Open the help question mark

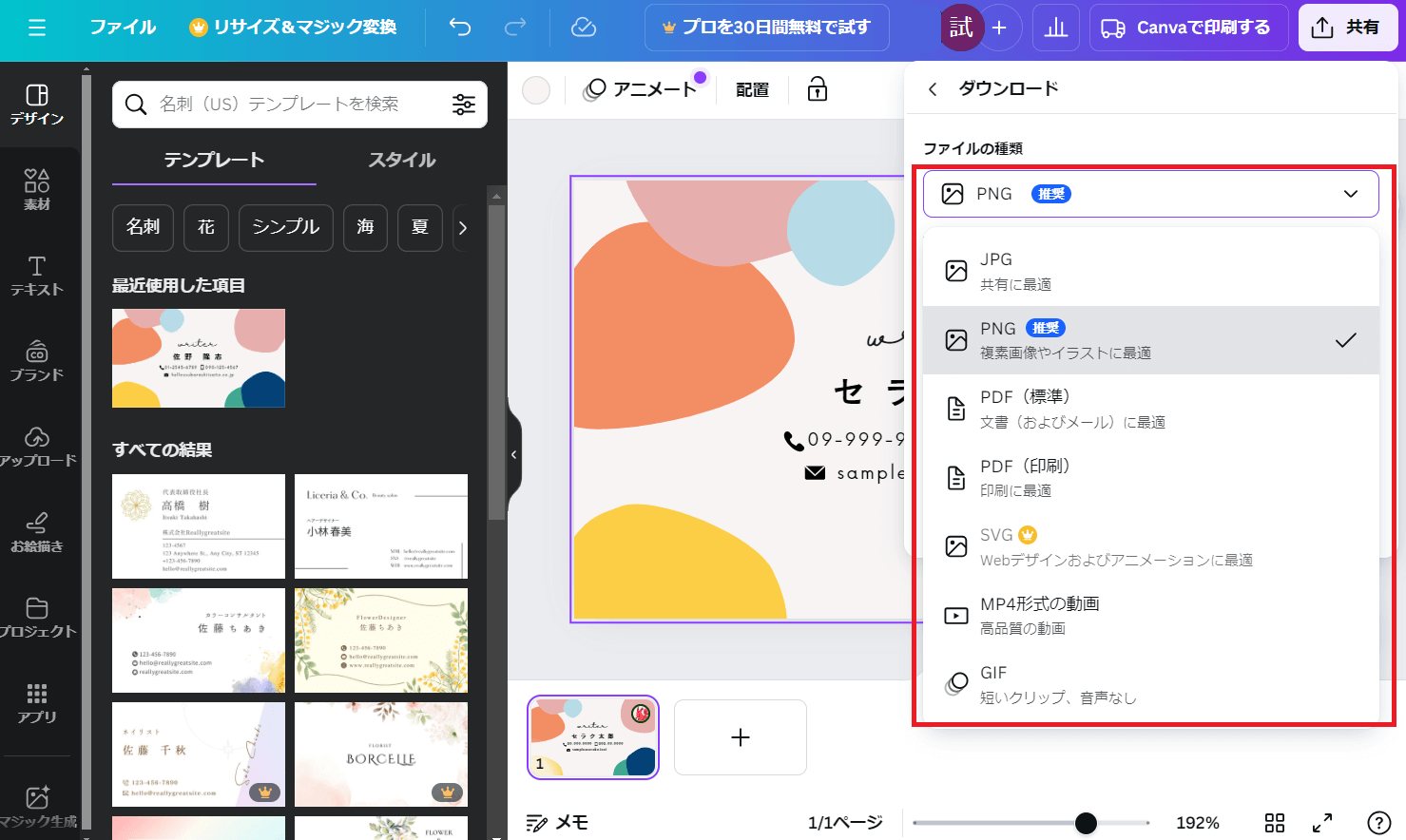click(1378, 823)
